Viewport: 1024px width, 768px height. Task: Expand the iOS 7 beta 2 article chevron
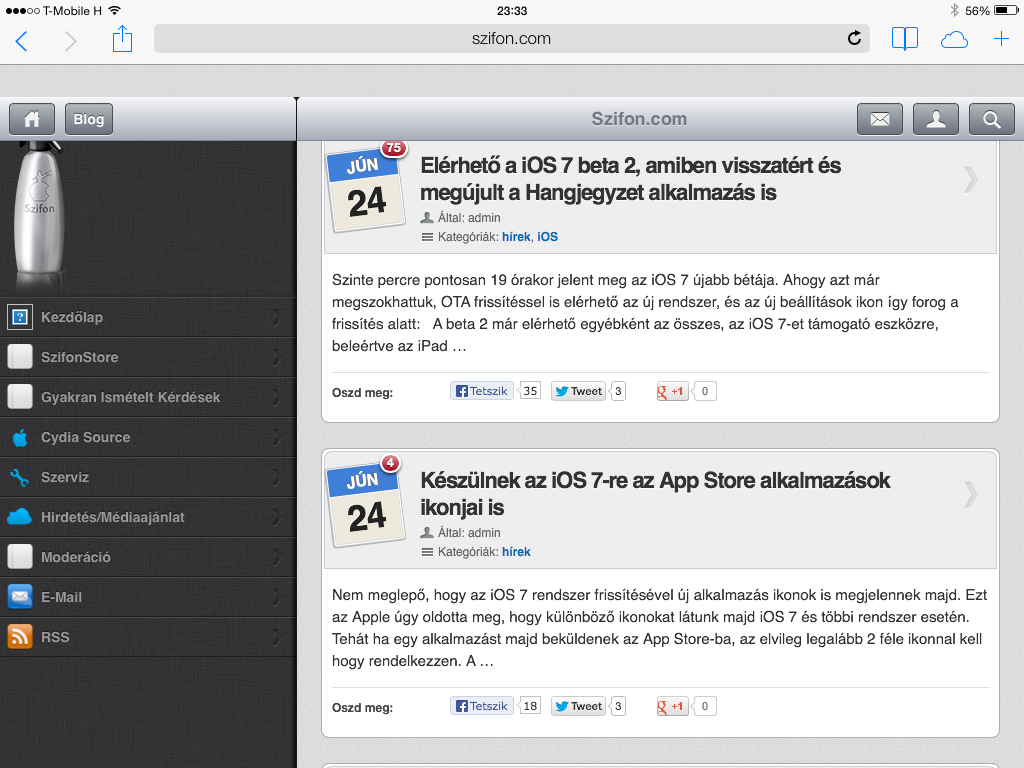(x=970, y=180)
